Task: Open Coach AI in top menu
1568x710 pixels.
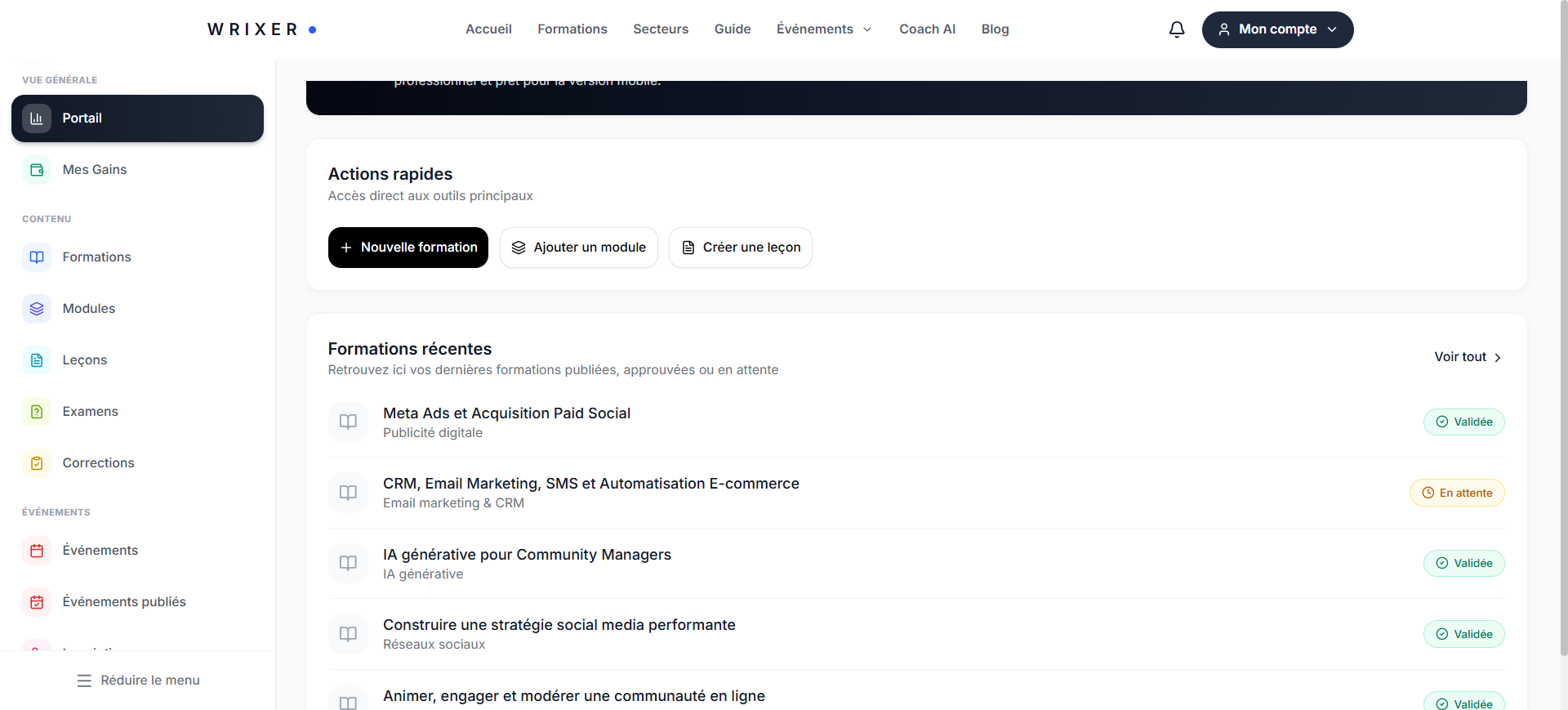Action: click(927, 29)
